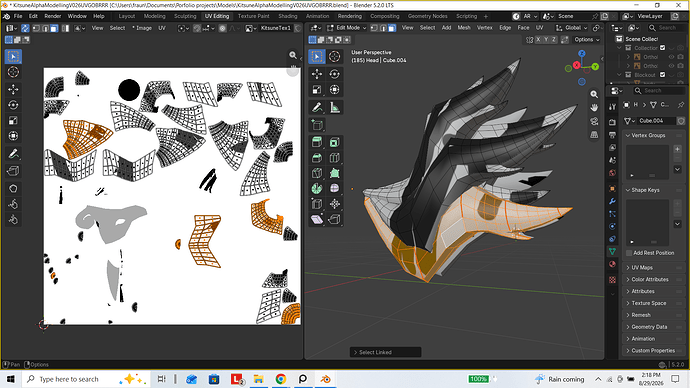This screenshot has height=388, width=690.
Task: Select the 3D viewport Move tool
Action: tap(317, 74)
